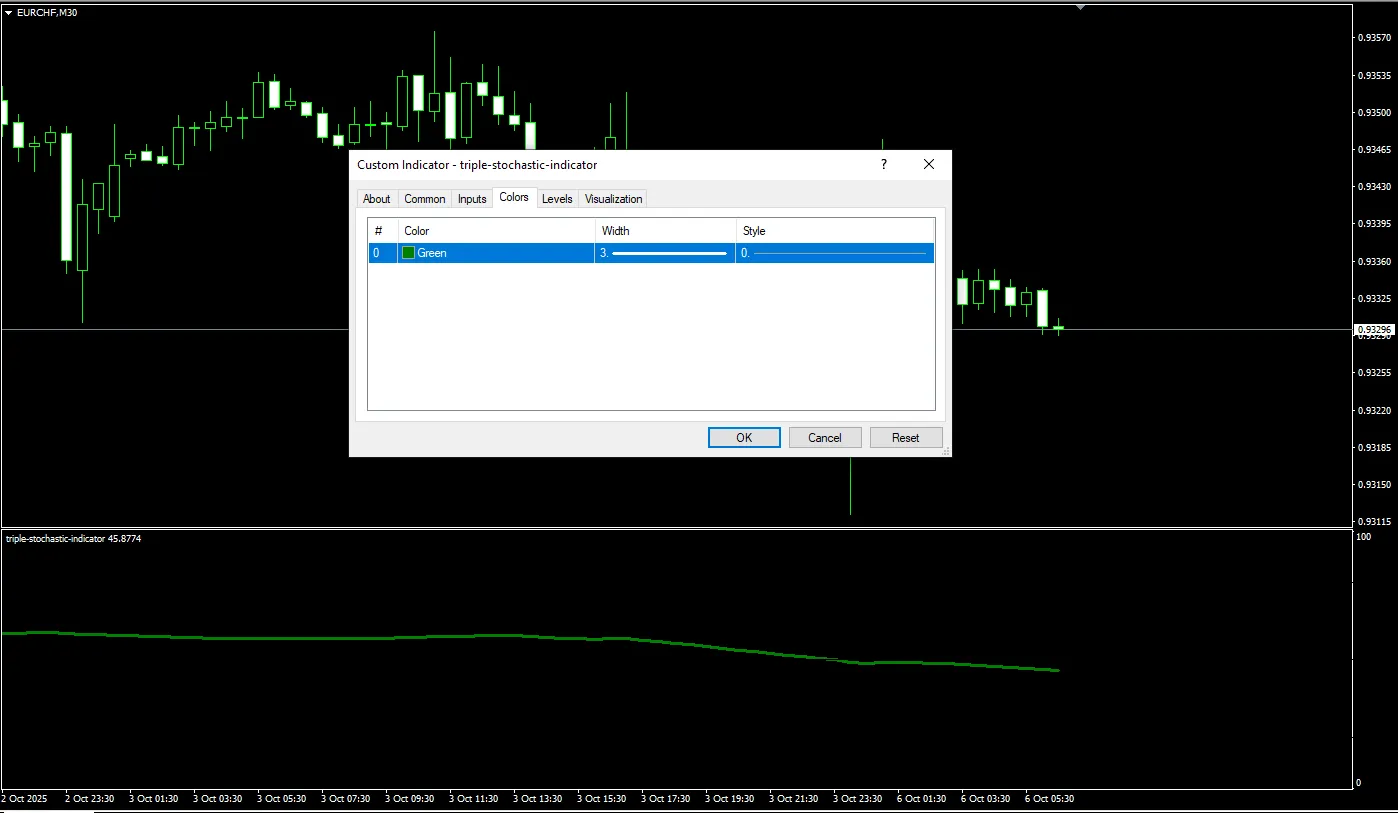Close the Custom Indicator dialog
Screen dimensions: 1398x813
929,164
